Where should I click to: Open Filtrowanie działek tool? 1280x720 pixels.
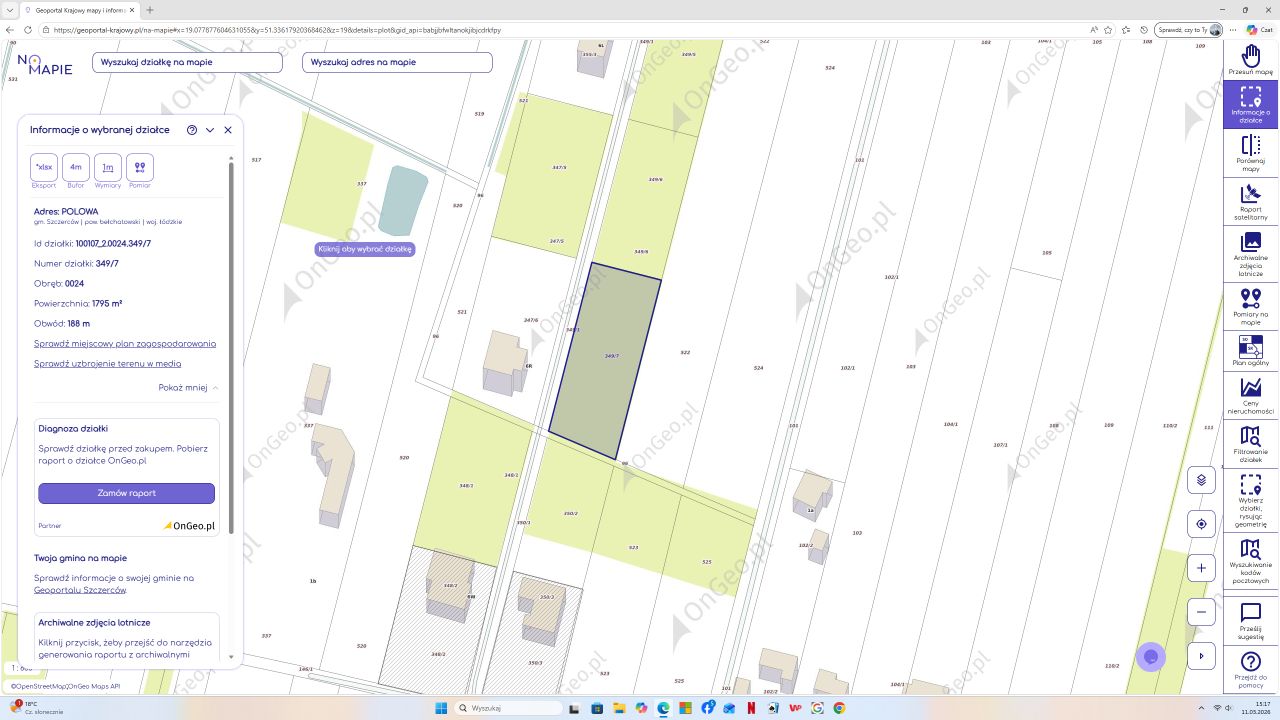tap(1250, 442)
